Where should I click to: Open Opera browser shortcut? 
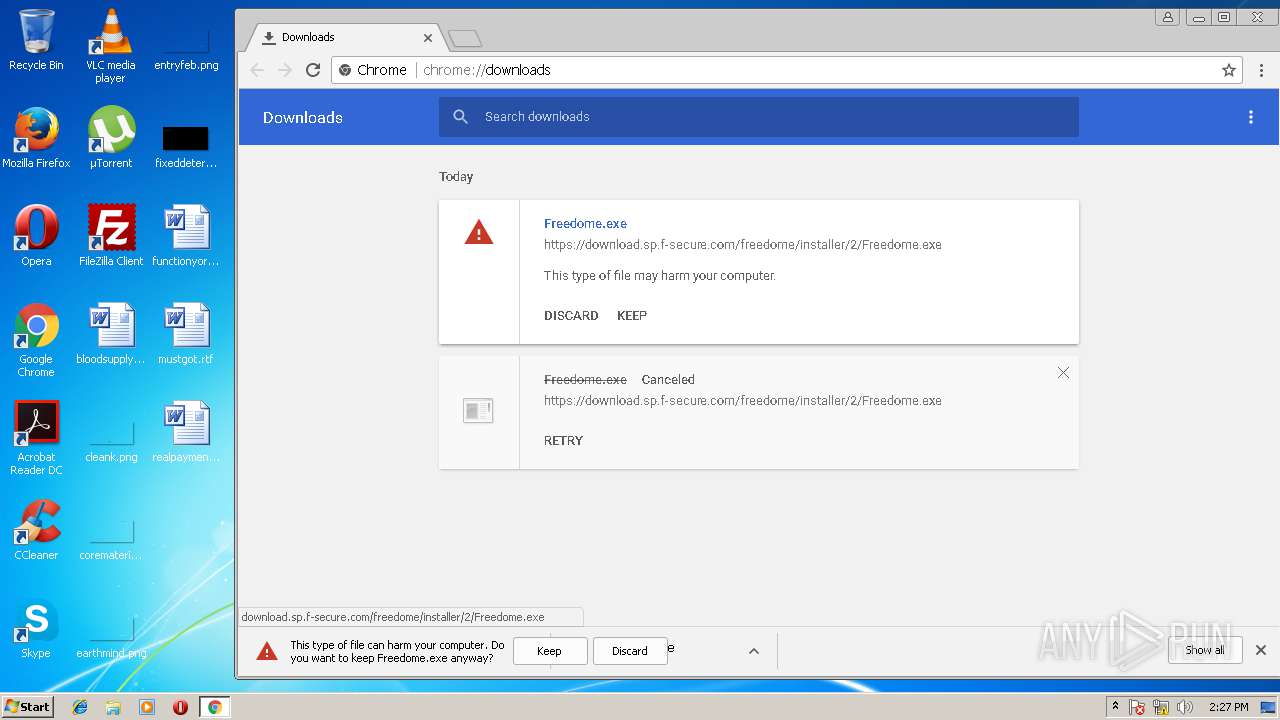coord(36,236)
